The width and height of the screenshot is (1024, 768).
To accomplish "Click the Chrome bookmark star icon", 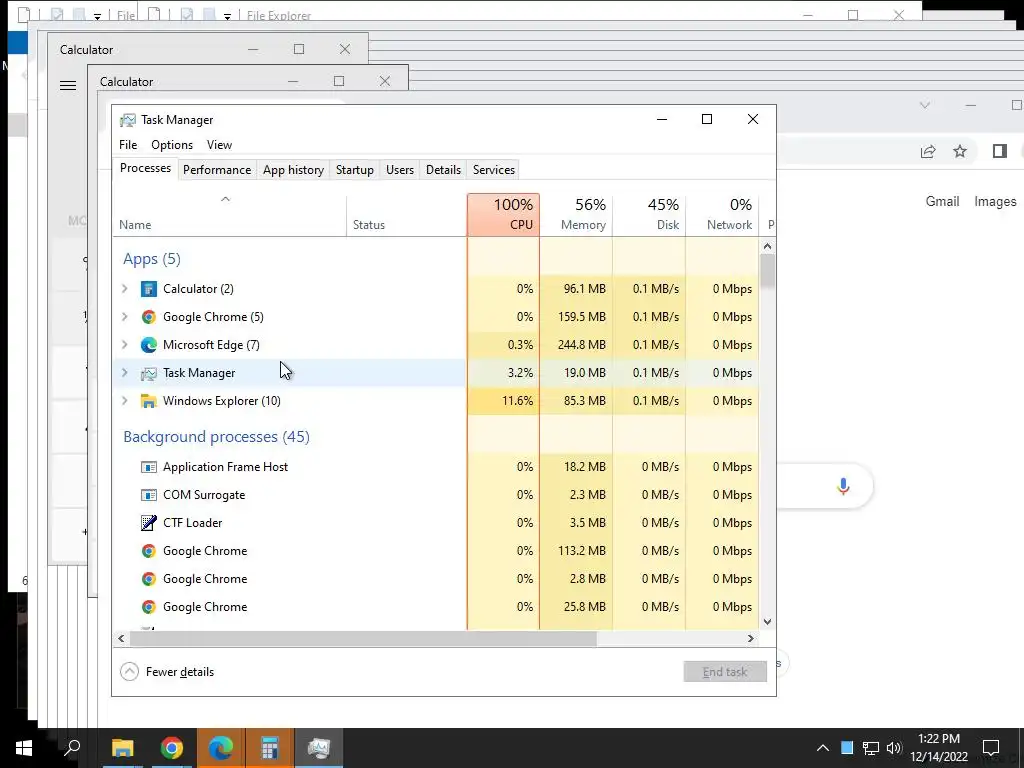I will [x=959, y=152].
